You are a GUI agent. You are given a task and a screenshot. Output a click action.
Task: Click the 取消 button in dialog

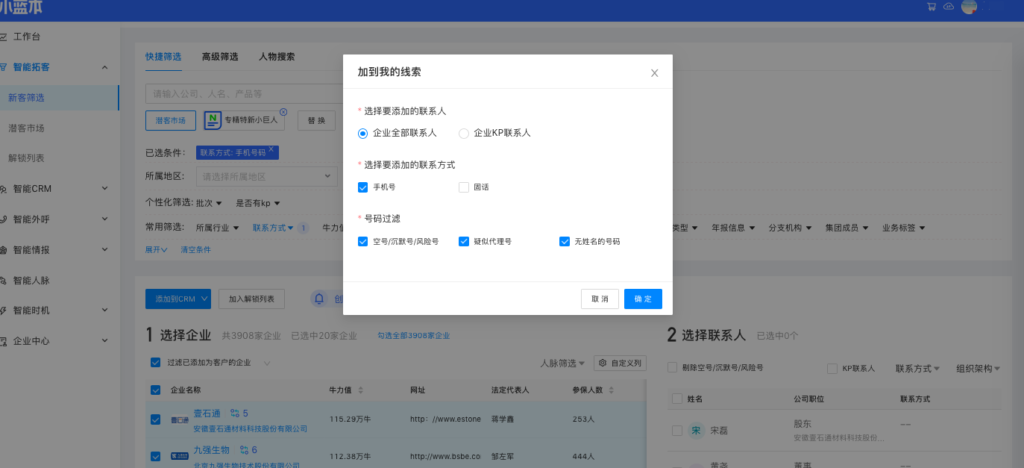click(x=599, y=298)
